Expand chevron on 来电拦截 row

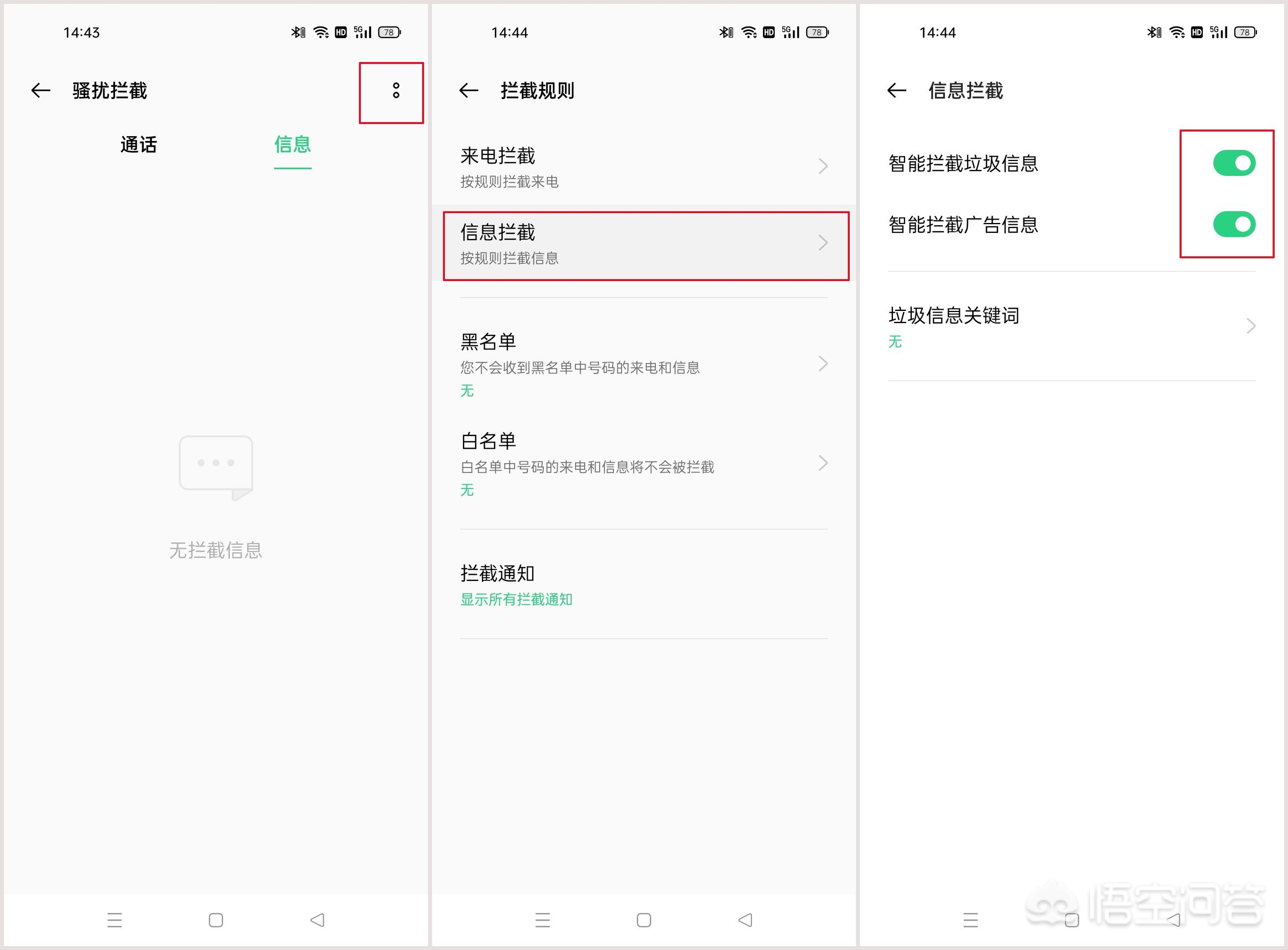click(x=823, y=167)
